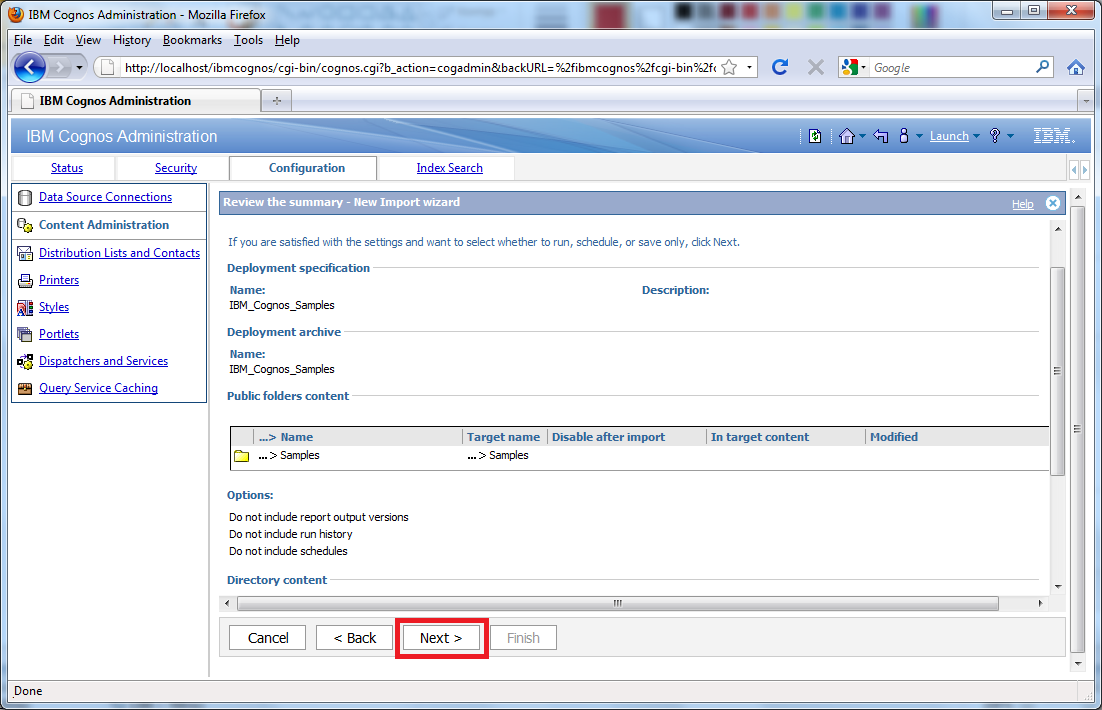Select the IBM Cognos Administration browser tab

coord(136,101)
